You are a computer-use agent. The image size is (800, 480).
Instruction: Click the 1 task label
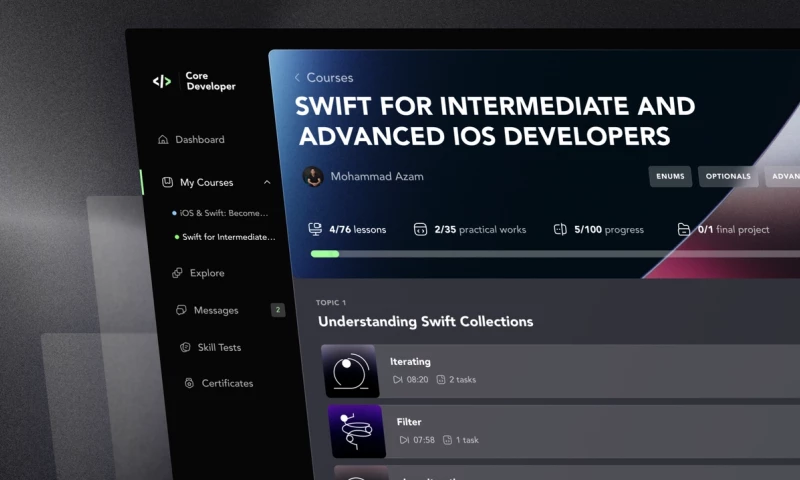467,440
